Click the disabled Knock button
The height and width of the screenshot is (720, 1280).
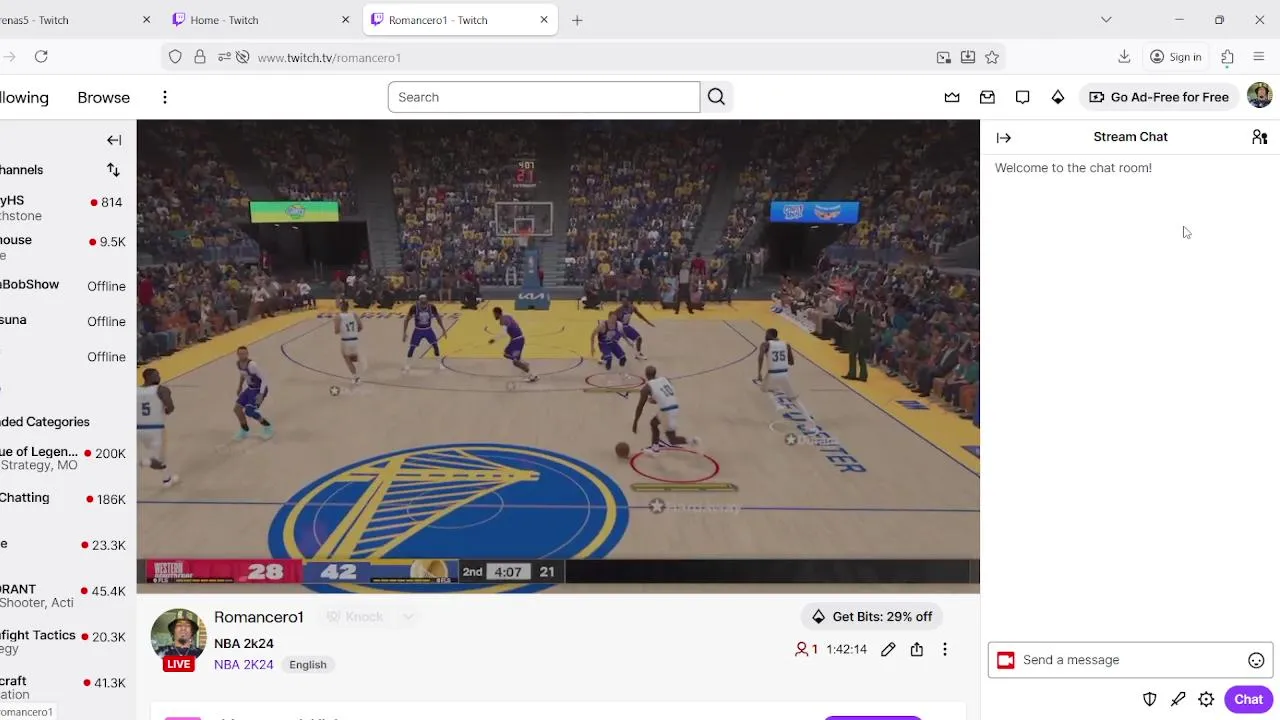click(x=355, y=617)
